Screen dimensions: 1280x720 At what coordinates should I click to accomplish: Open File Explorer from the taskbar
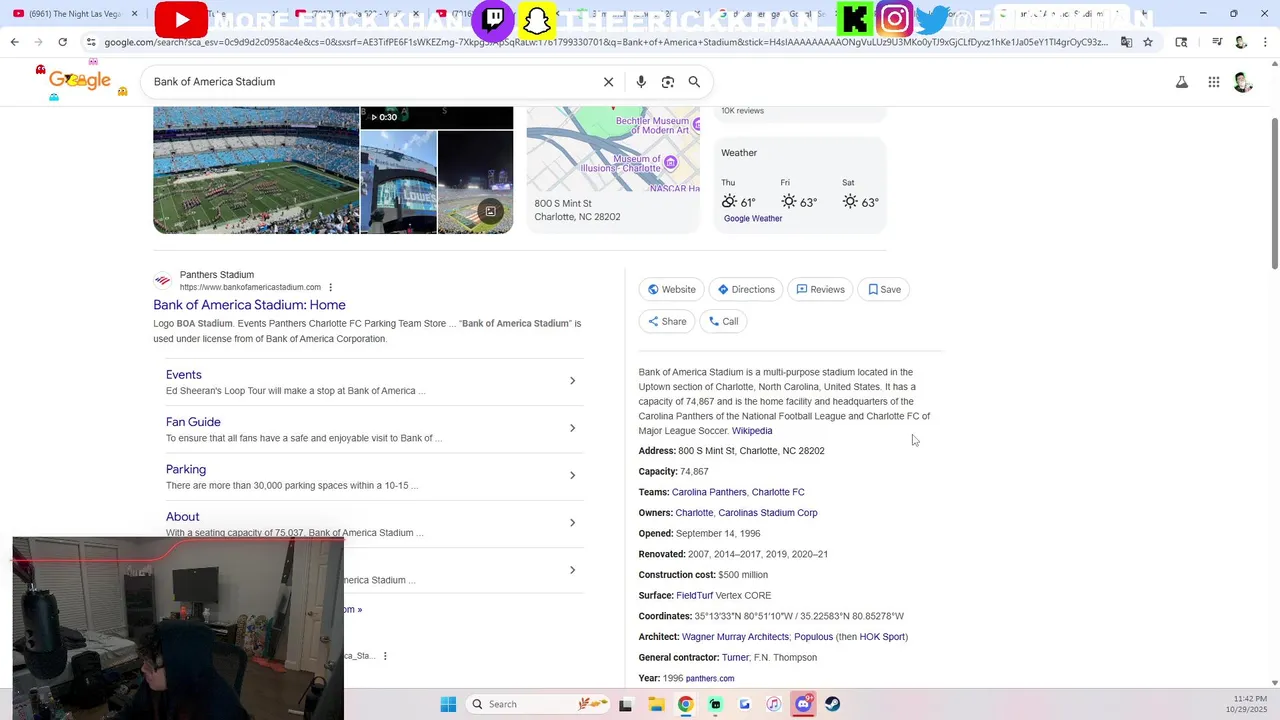tap(655, 704)
